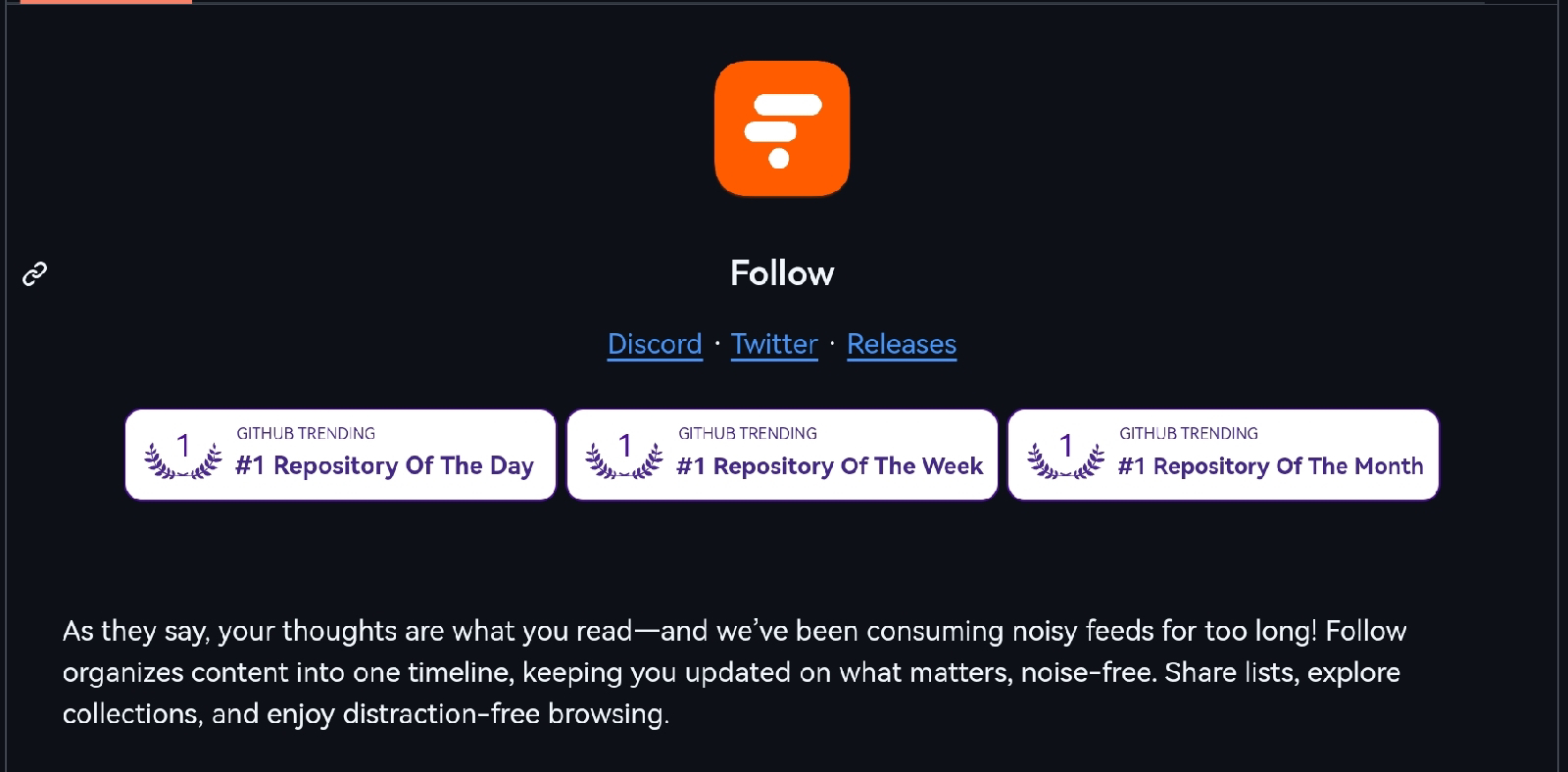Click GITHUB TRENDING label on the Week badge
1568x772 pixels.
[748, 433]
